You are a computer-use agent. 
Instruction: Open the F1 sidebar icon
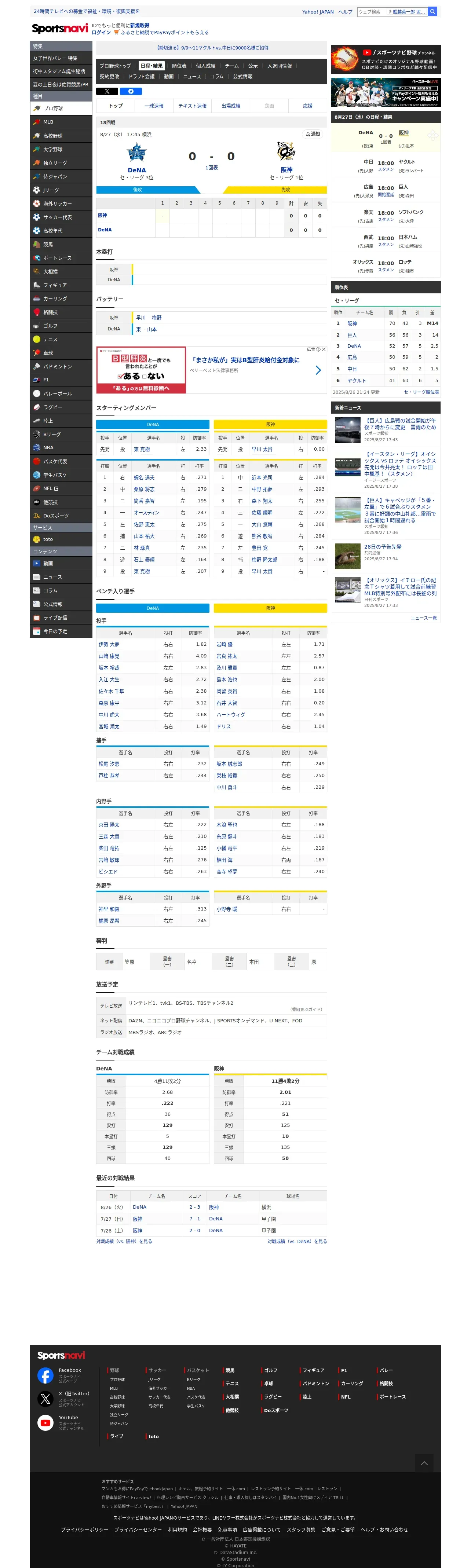(x=37, y=380)
